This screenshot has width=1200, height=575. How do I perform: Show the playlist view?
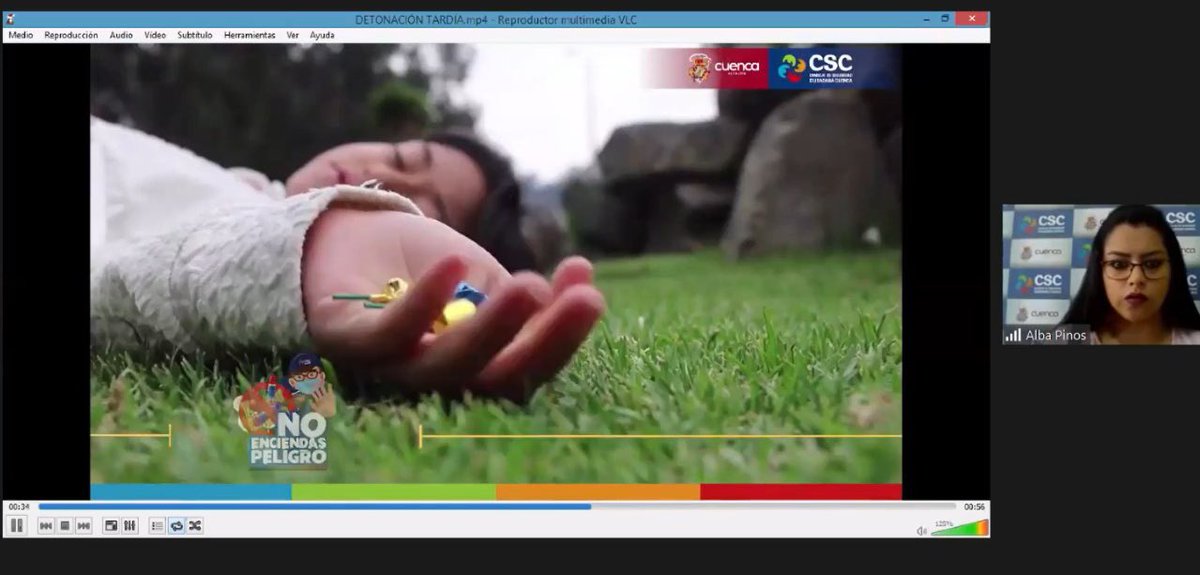(157, 526)
